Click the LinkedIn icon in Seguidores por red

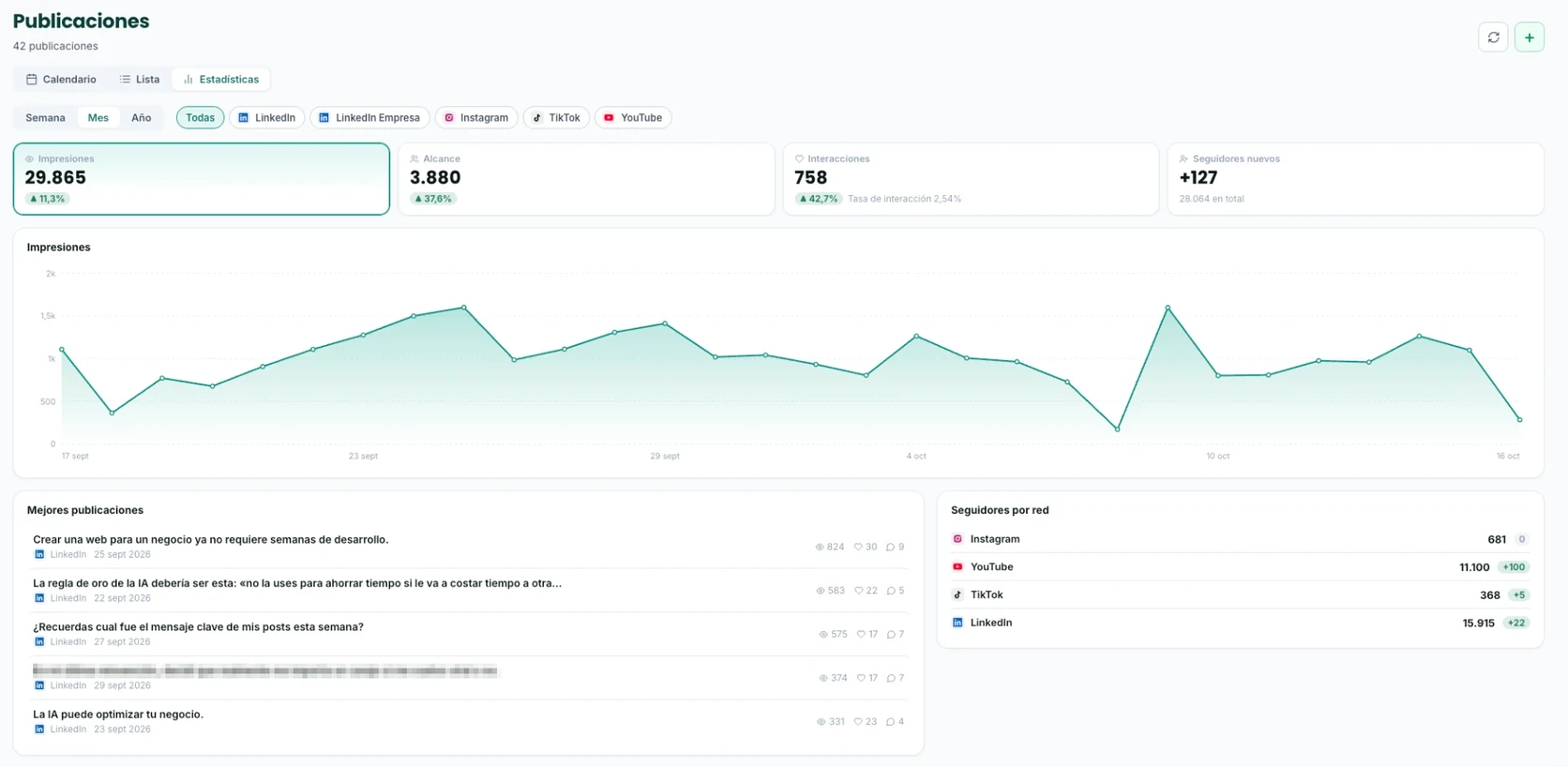pyautogui.click(x=957, y=623)
